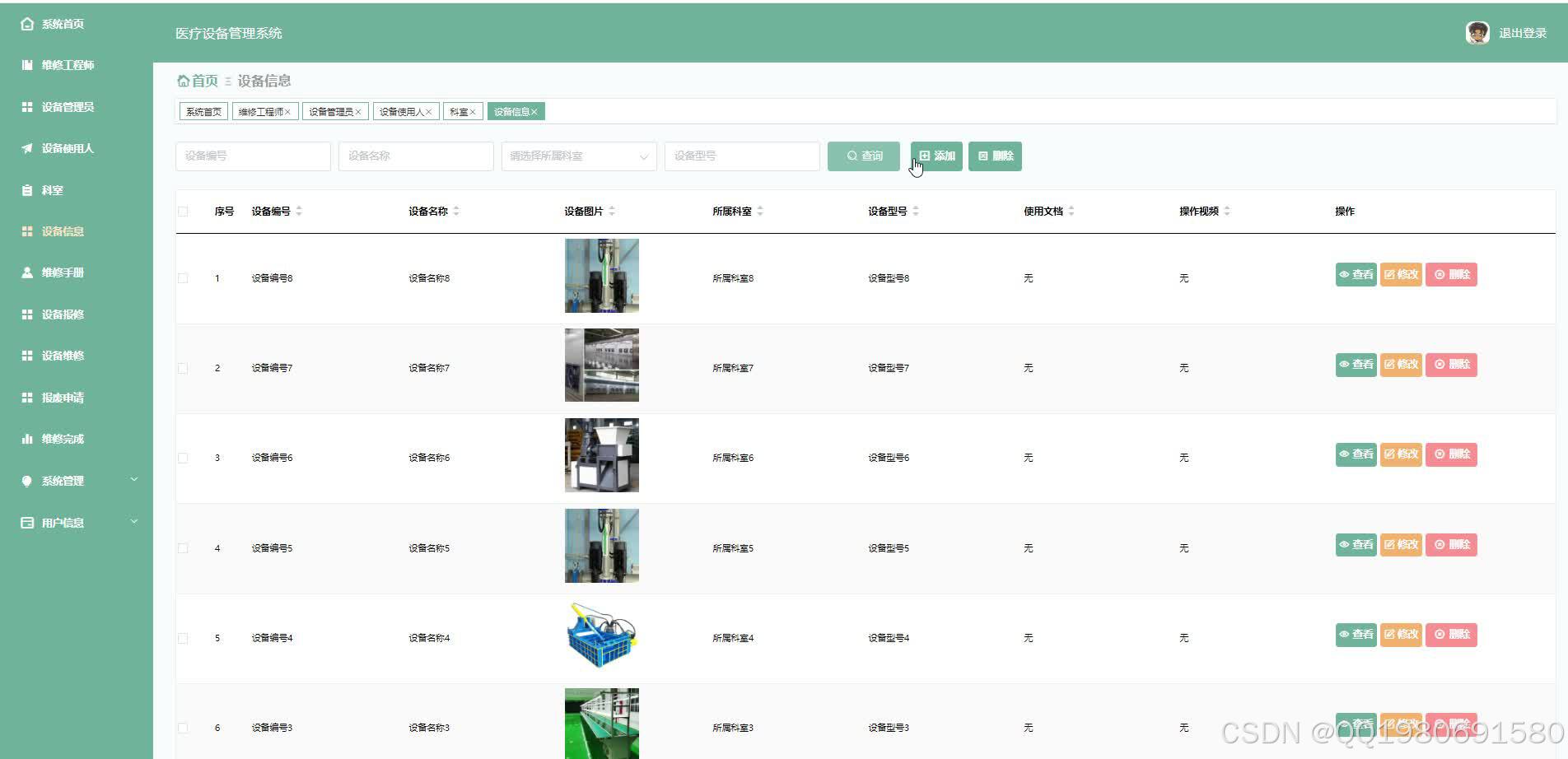Click 查看 for 设备编号5 row
The image size is (1568, 759).
pyautogui.click(x=1356, y=545)
